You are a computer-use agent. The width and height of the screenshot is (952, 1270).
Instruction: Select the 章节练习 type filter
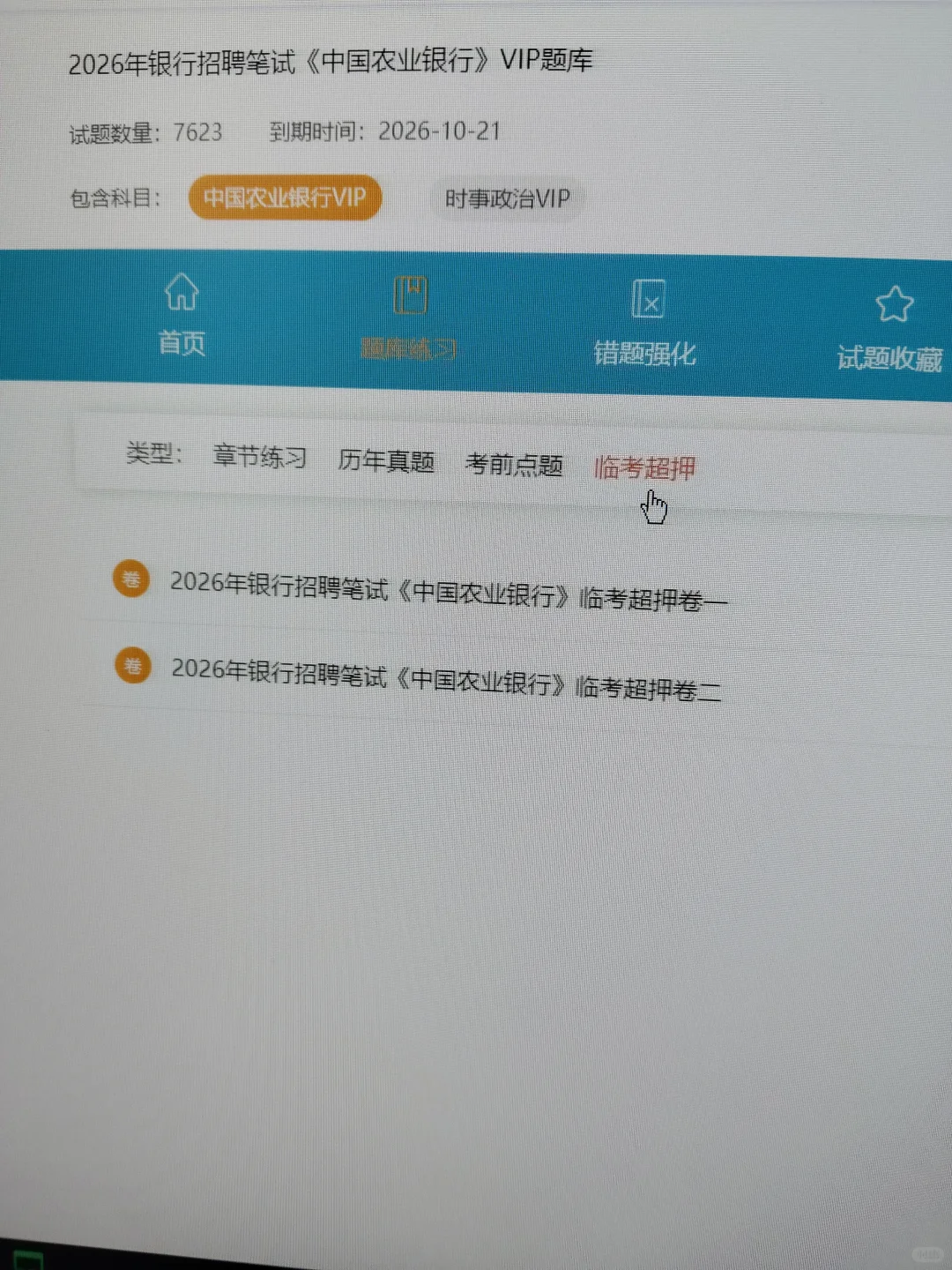click(260, 457)
